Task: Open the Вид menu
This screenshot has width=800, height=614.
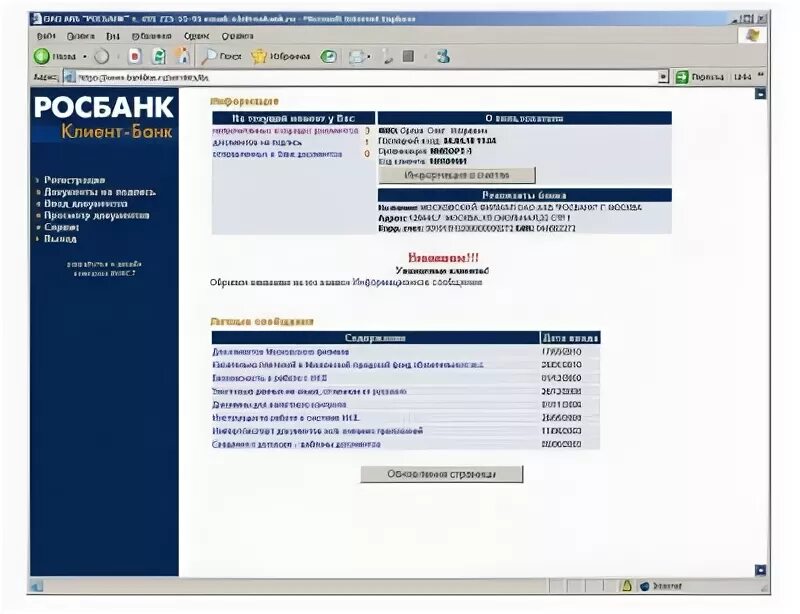Action: [113, 36]
